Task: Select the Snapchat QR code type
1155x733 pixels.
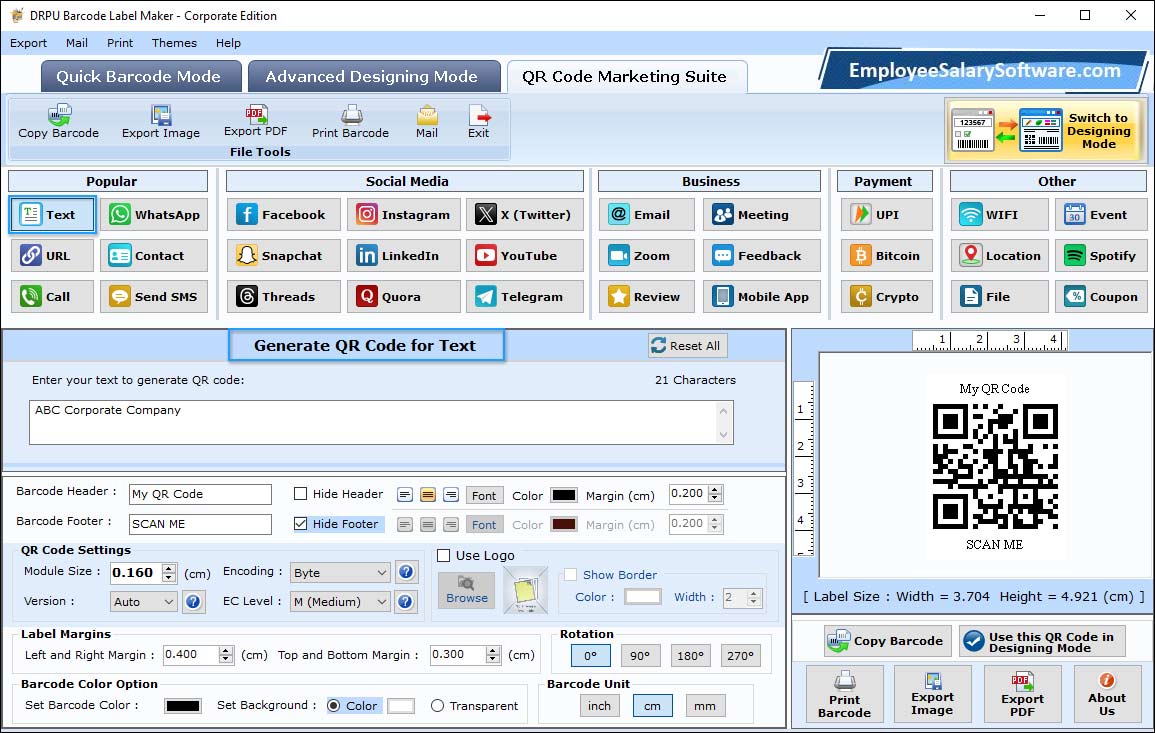Action: coord(284,256)
